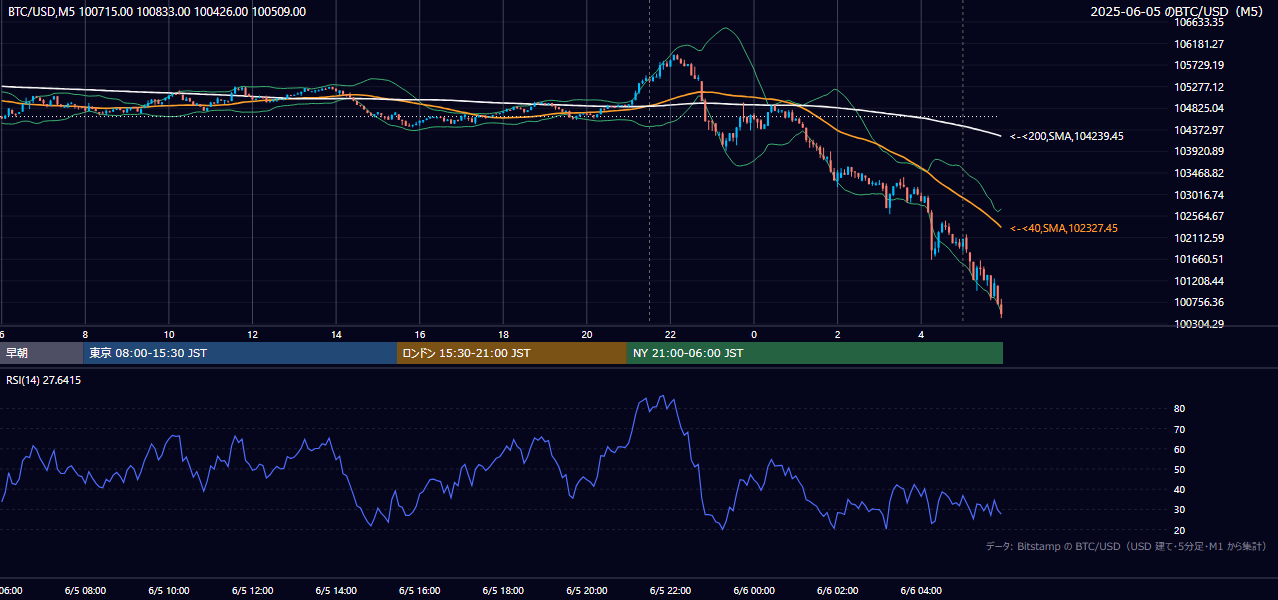
Task: Click RSI scale level 40
Action: coord(1180,489)
